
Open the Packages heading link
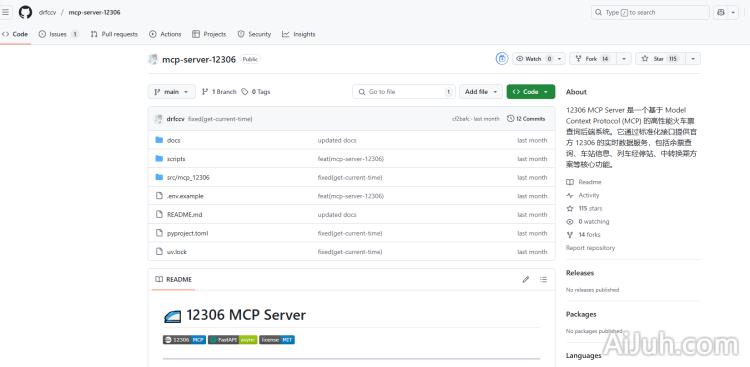(x=581, y=314)
